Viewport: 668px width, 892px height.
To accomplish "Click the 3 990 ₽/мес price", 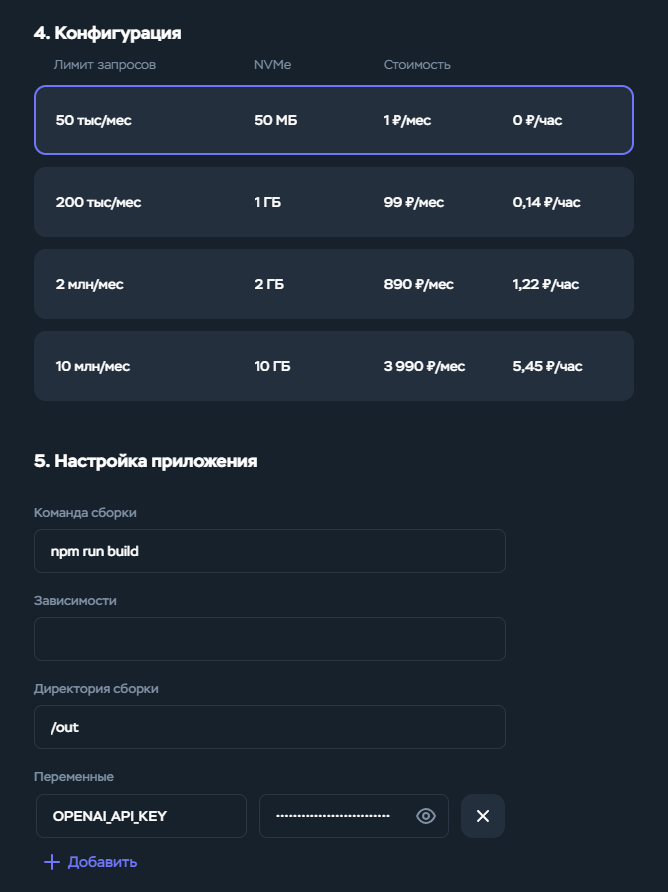I will [424, 366].
